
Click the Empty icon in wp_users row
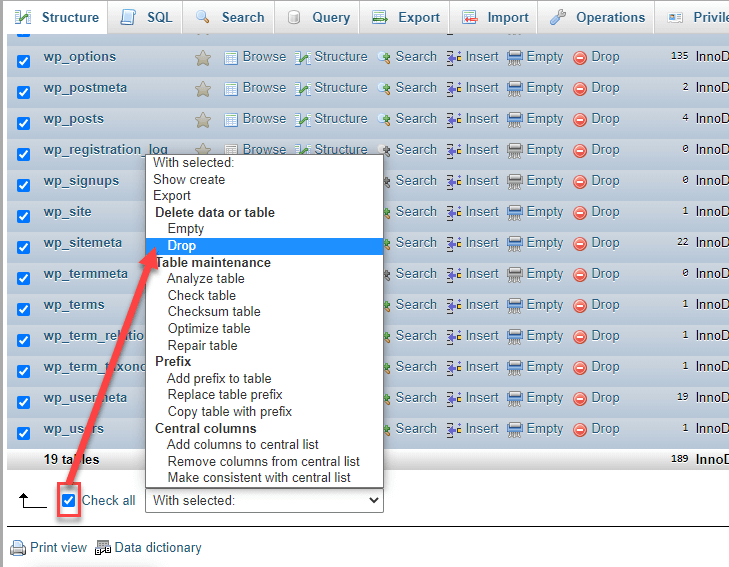click(515, 430)
